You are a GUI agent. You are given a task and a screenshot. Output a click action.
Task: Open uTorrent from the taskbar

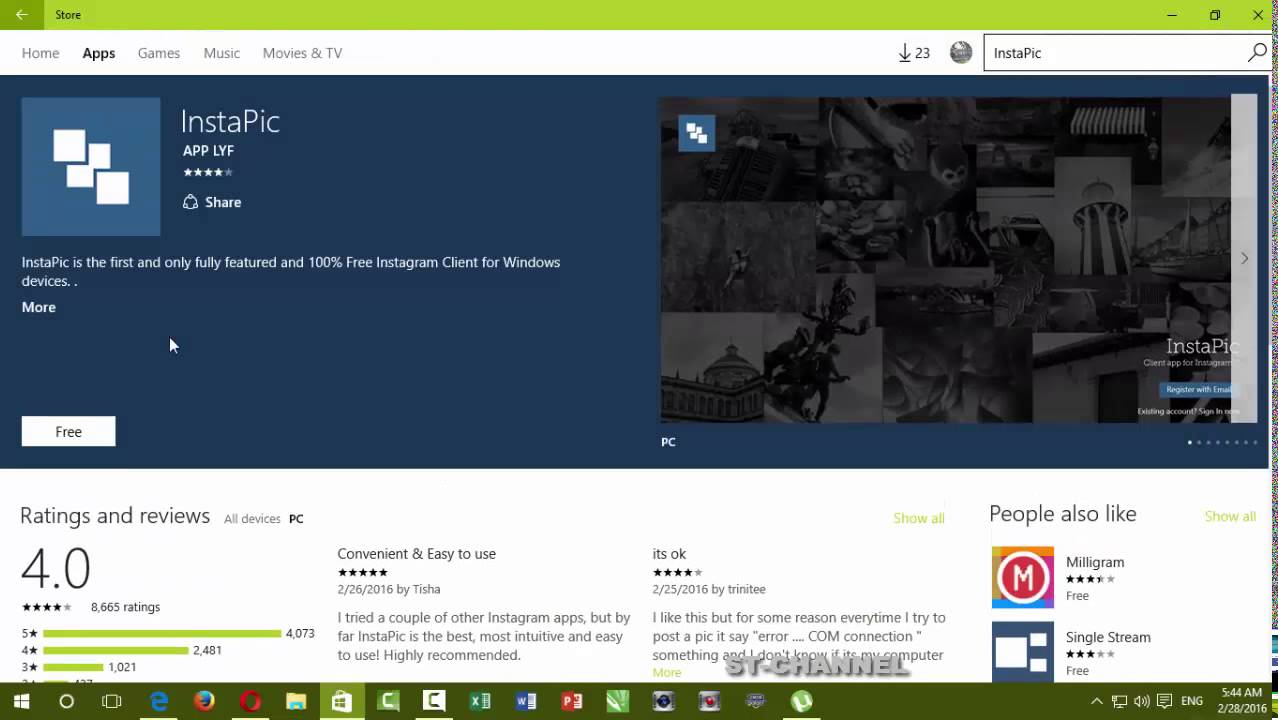tap(802, 701)
